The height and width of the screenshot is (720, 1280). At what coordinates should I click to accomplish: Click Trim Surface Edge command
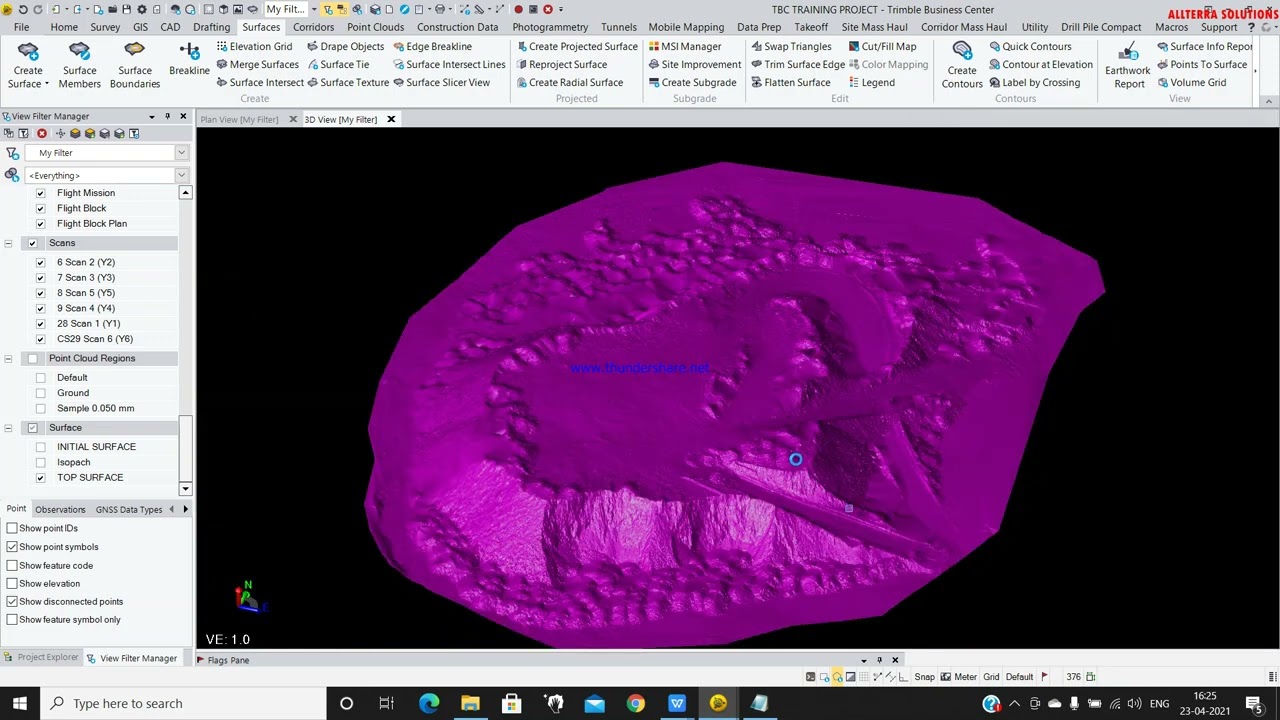798,65
